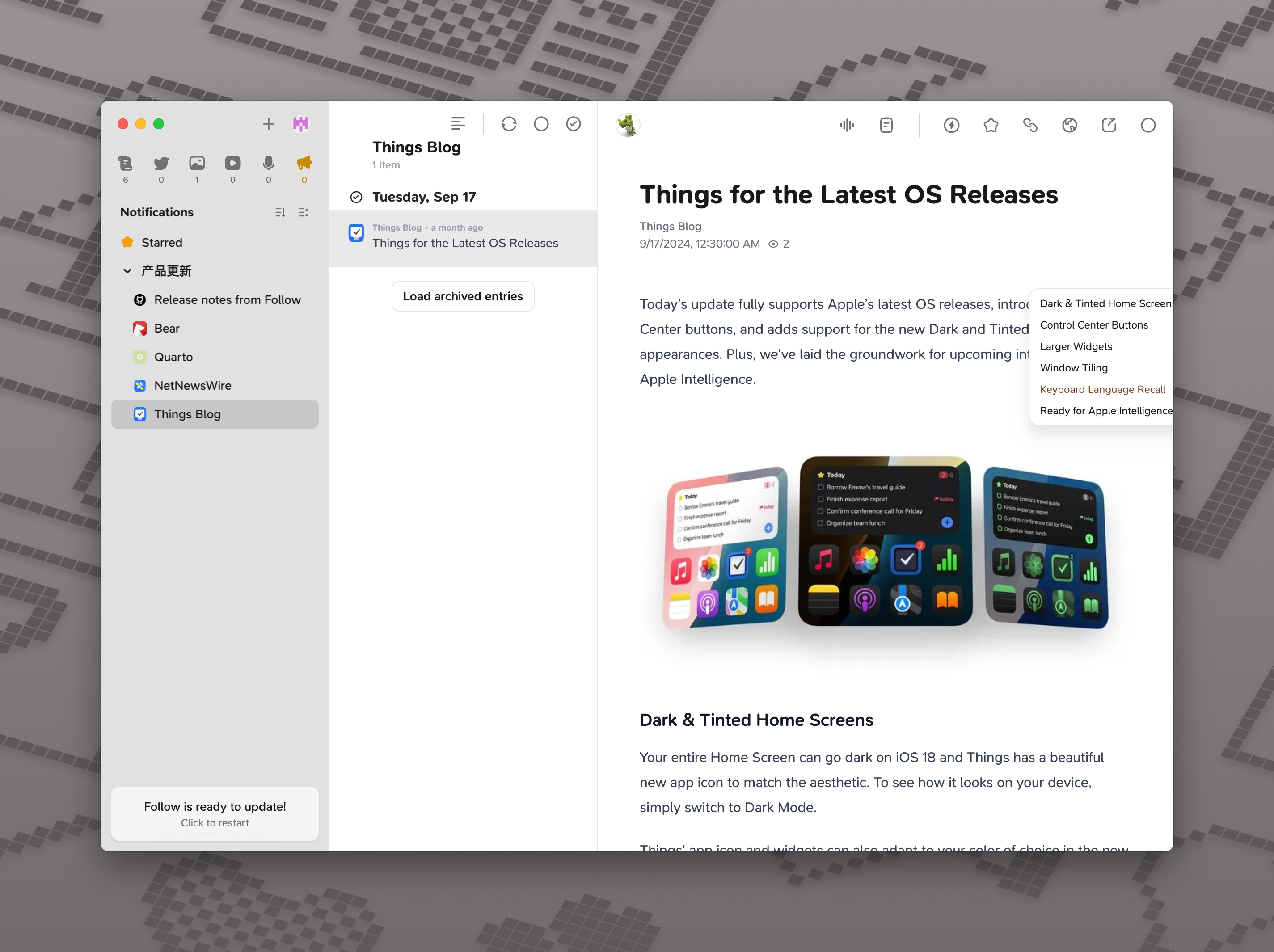Click the view count eye icon
Screen dimensions: 1274x952
pos(773,244)
